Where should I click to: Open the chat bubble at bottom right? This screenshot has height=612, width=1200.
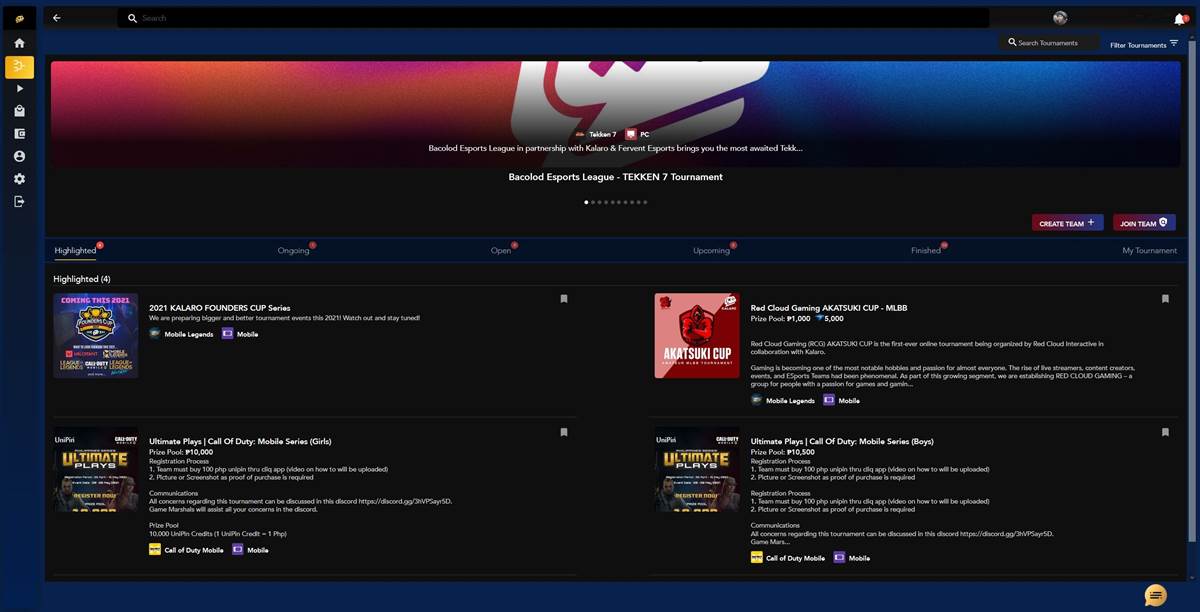click(x=1155, y=595)
